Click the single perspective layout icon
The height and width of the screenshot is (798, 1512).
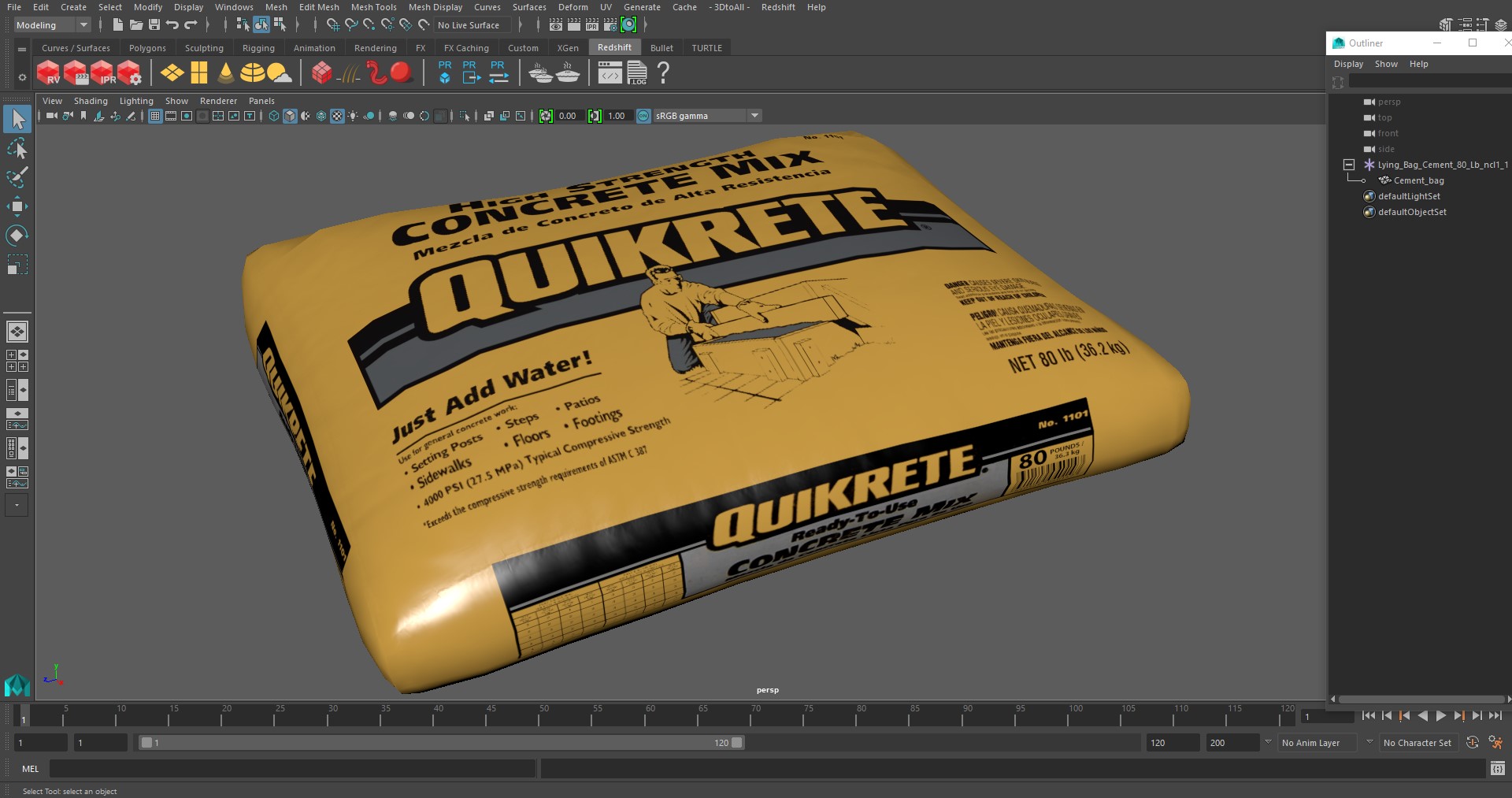pyautogui.click(x=17, y=332)
